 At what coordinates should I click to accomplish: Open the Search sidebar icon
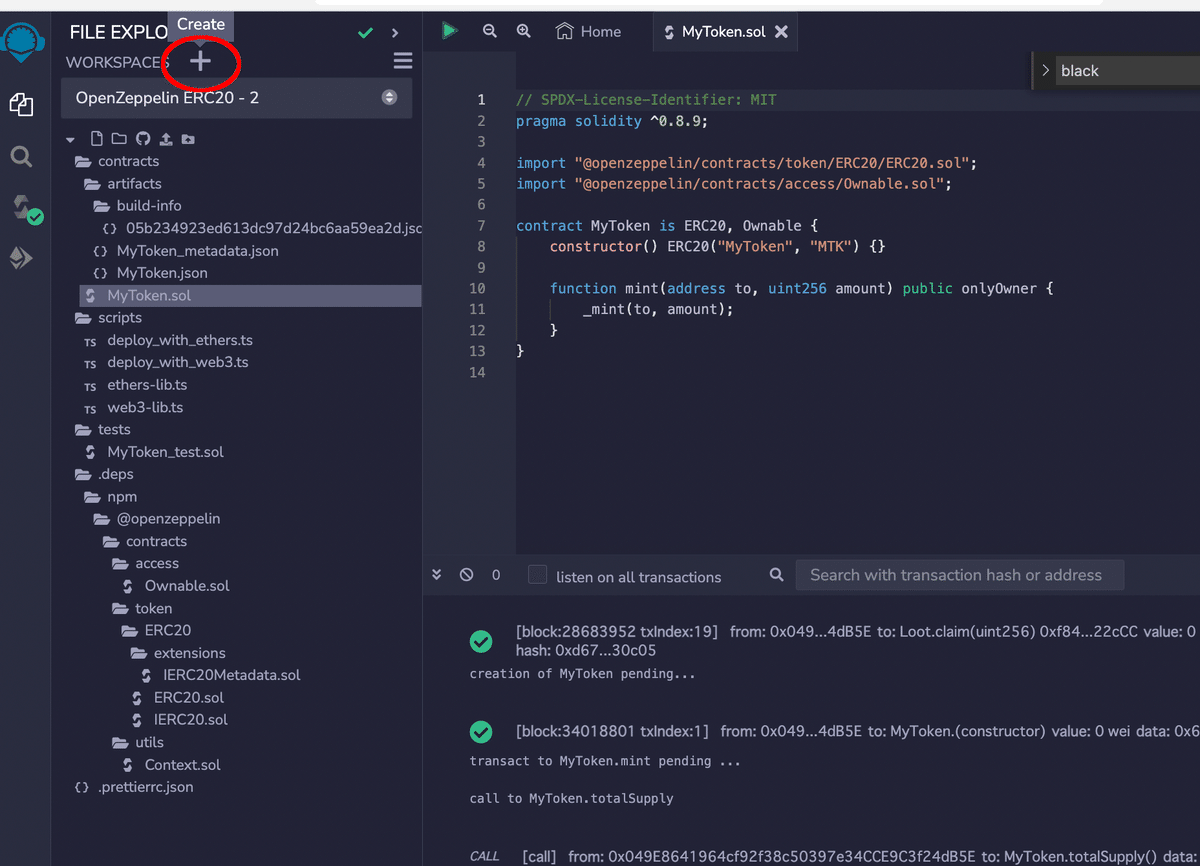pos(21,156)
